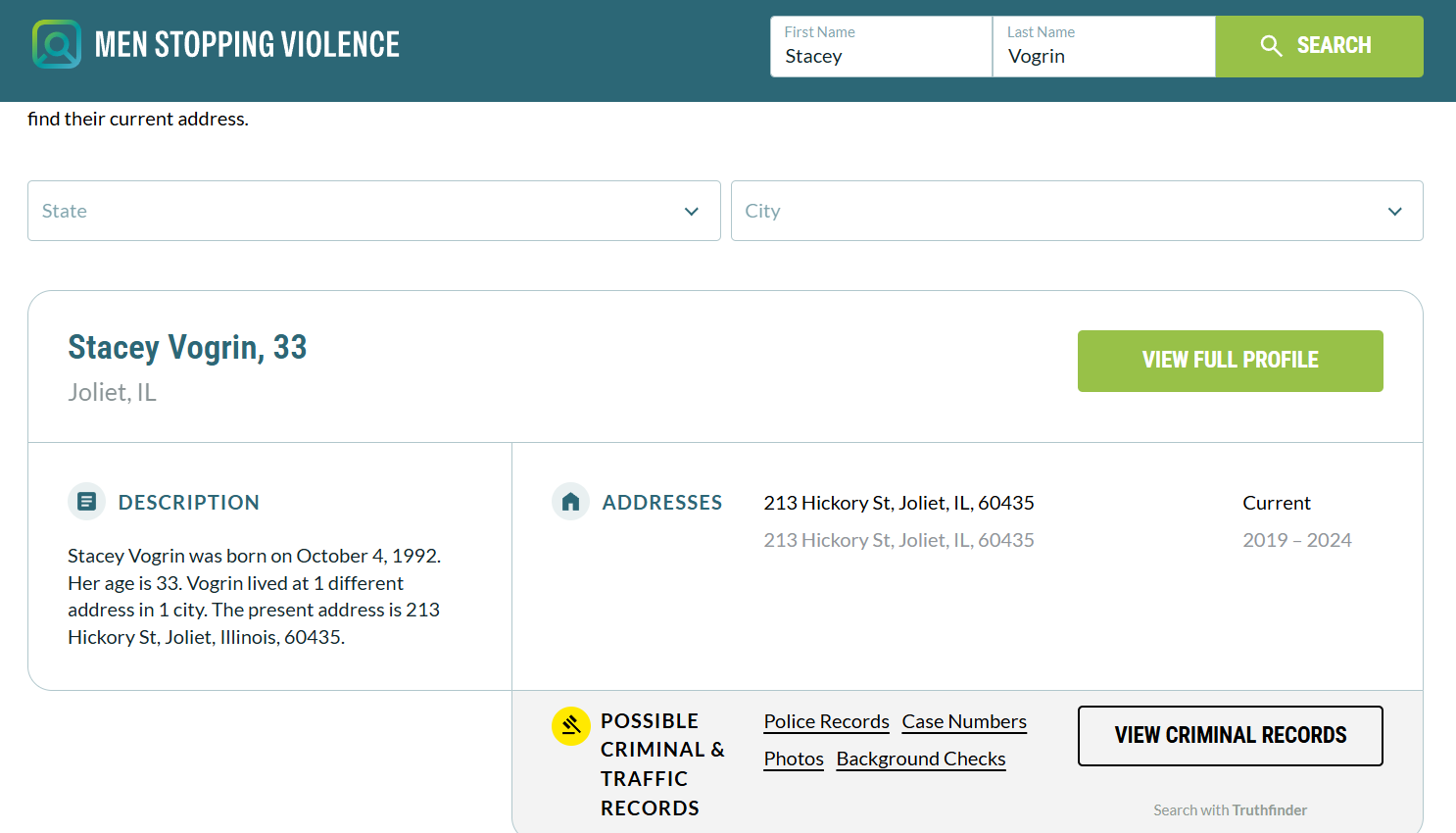Viewport: 1456px width, 833px height.
Task: Click the Men Stopping Violence site title
Action: point(247,44)
